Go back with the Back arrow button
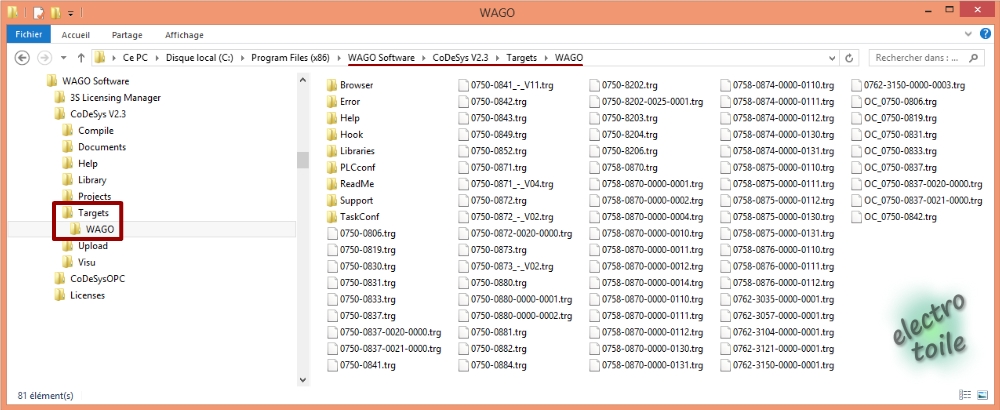The image size is (1000, 410). (x=22, y=58)
